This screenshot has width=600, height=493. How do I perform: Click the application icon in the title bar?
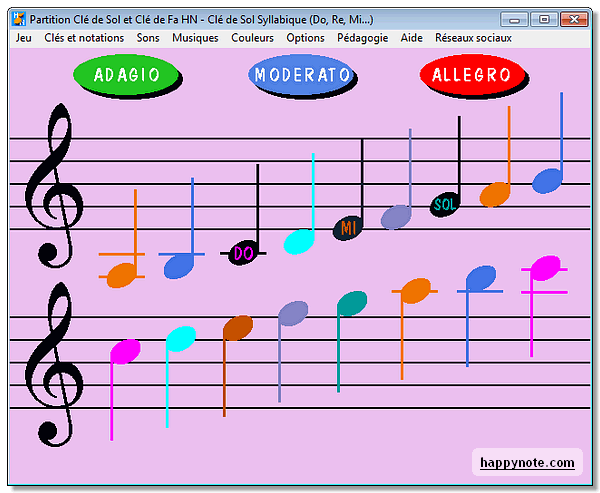pyautogui.click(x=19, y=19)
